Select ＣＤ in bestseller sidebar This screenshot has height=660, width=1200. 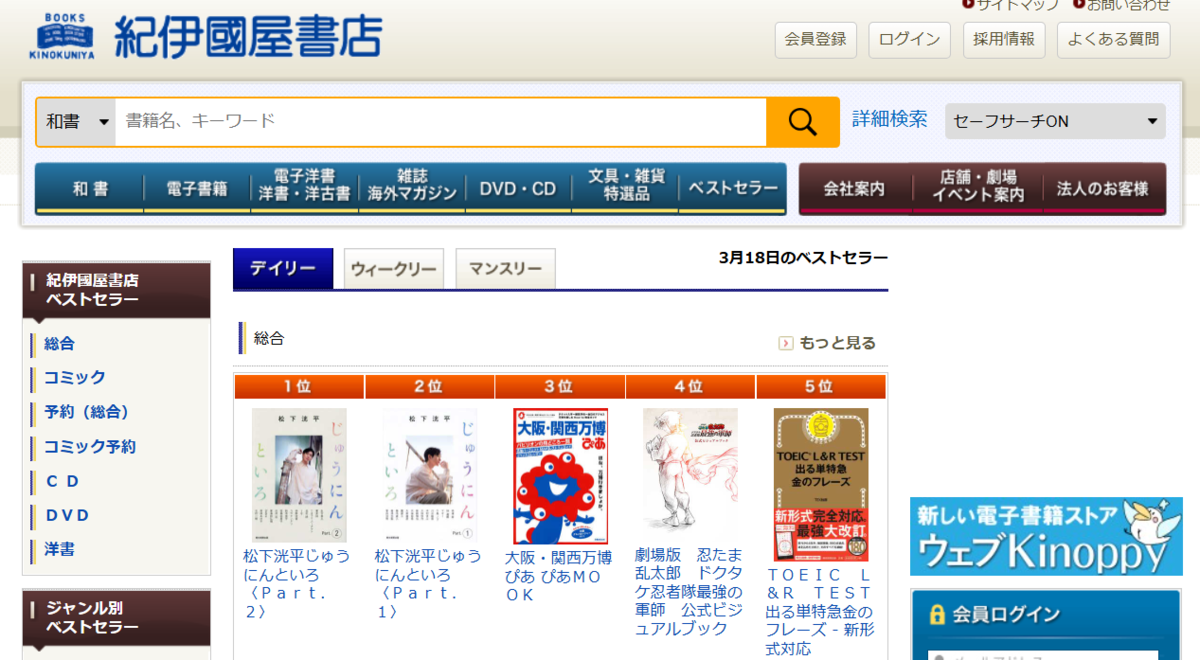click(x=62, y=481)
